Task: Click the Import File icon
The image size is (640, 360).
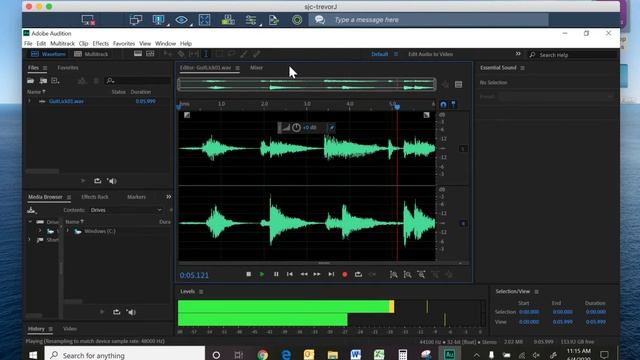Action: click(43, 81)
